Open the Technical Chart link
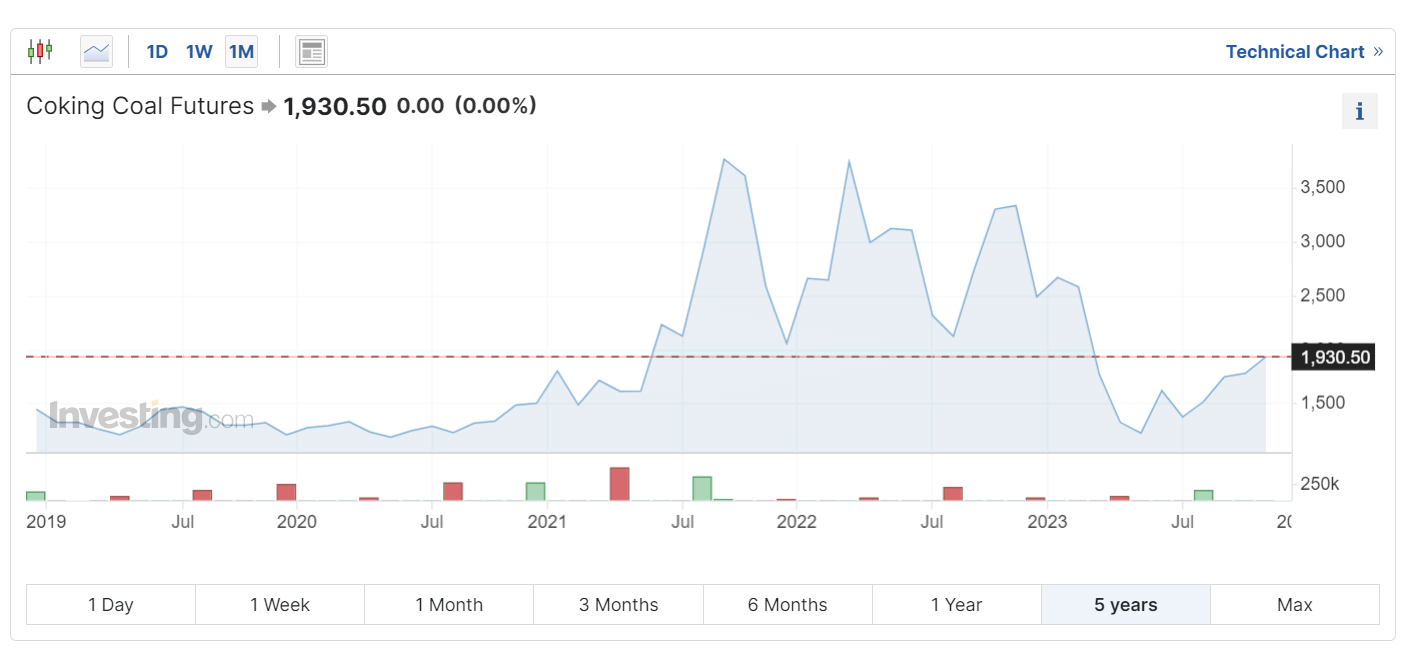Viewport: 1410px width, 657px height. (x=1294, y=52)
